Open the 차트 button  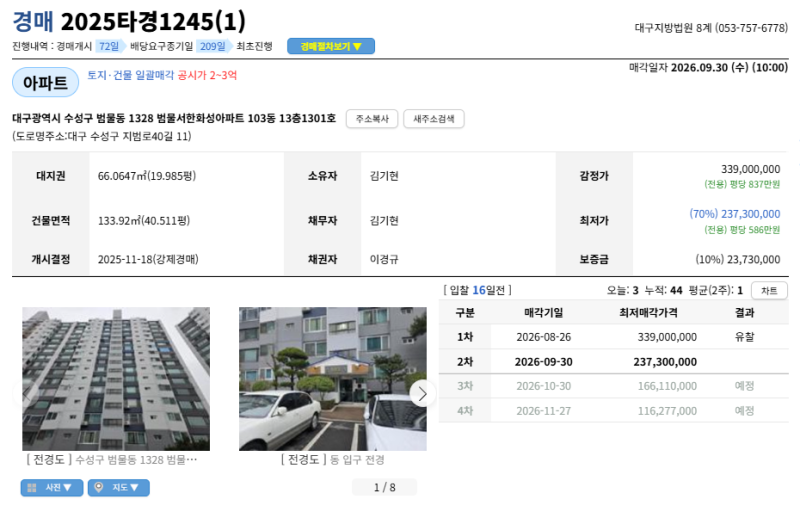[x=769, y=290]
